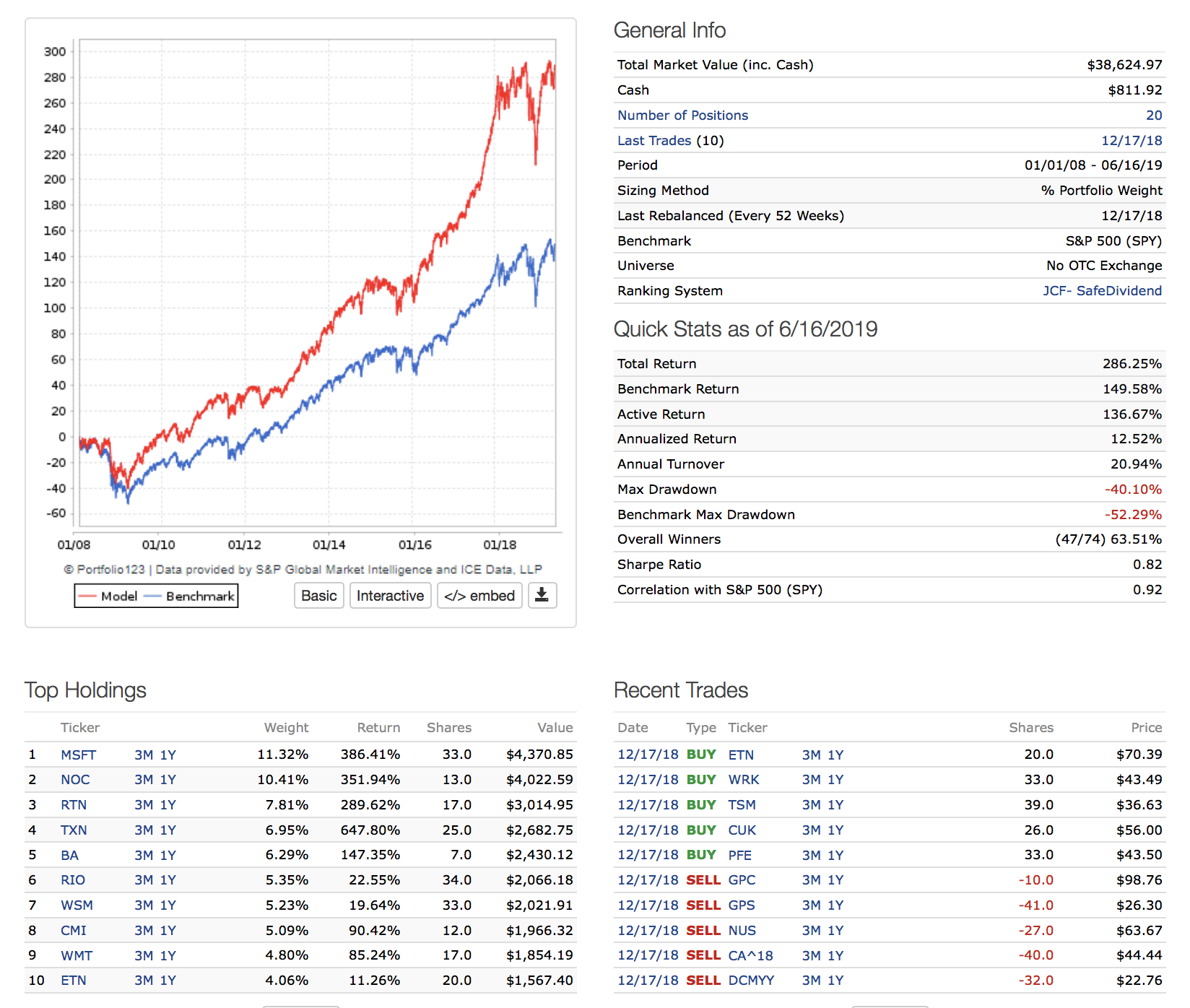Click the performance chart plot area

point(318,282)
